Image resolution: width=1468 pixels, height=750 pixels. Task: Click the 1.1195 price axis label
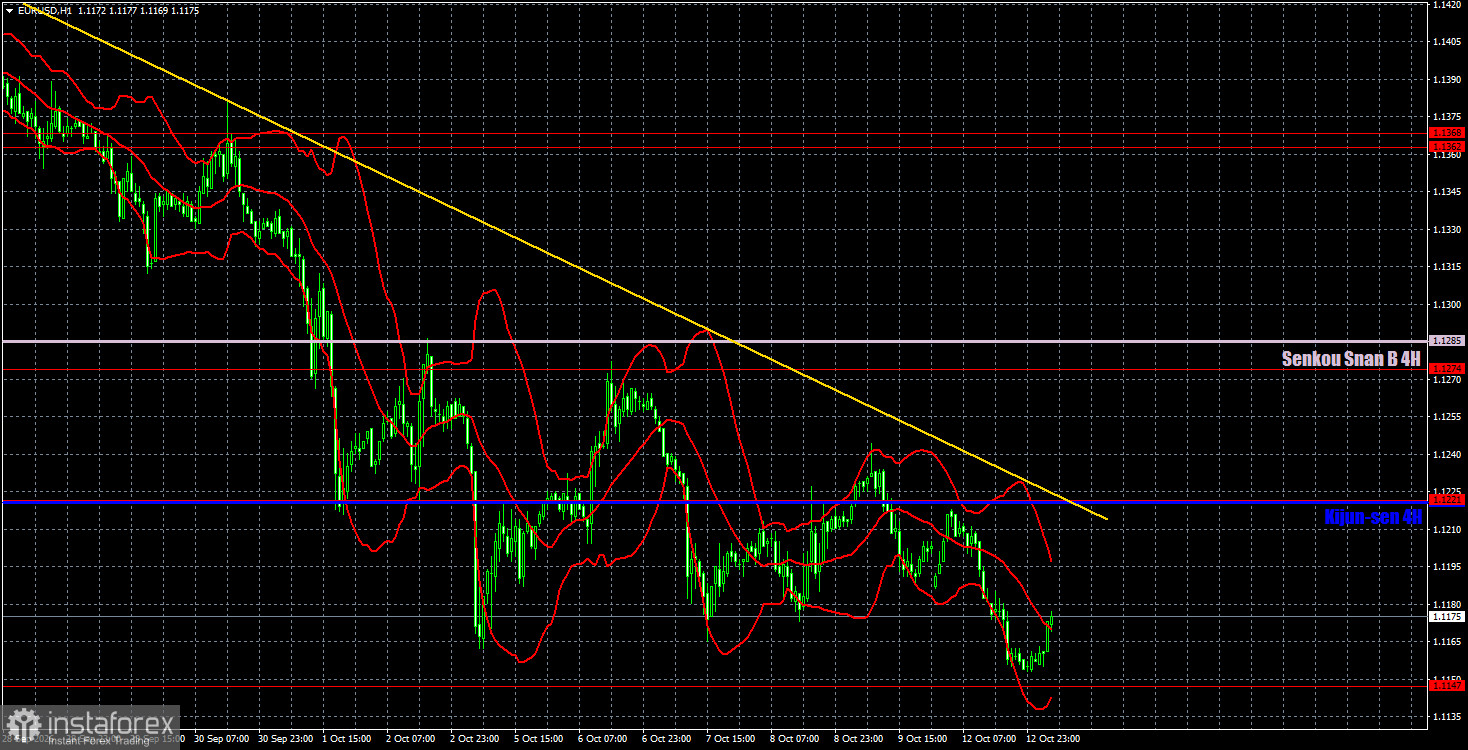click(x=1447, y=567)
